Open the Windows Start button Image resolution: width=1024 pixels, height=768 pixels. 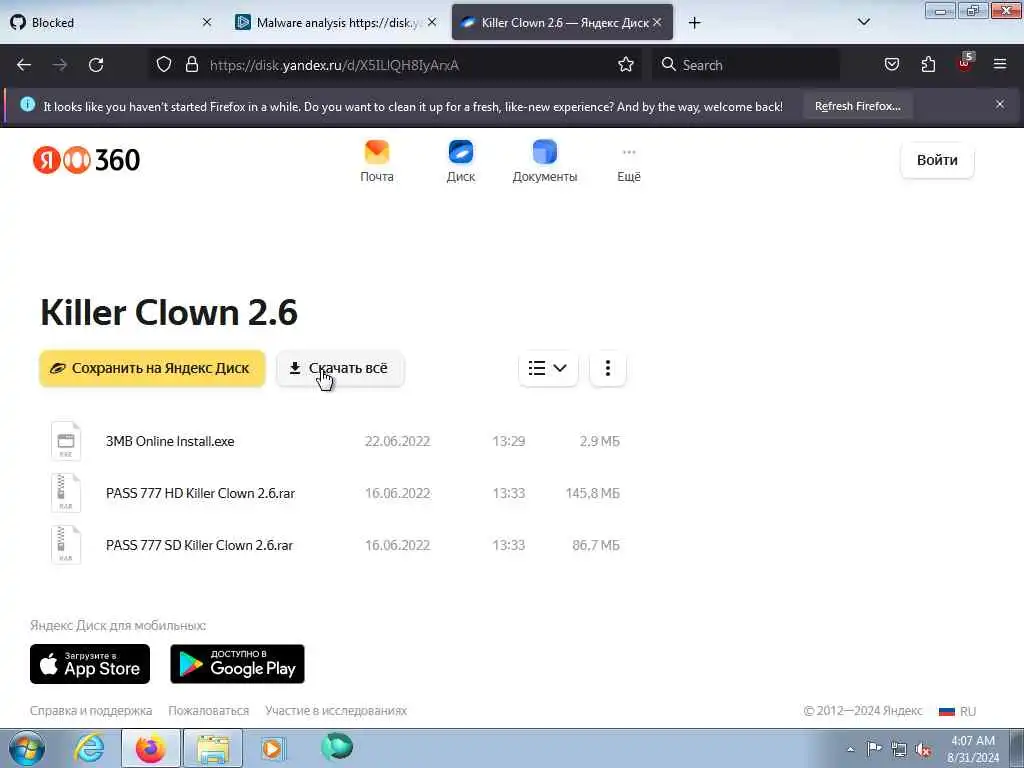(27, 748)
